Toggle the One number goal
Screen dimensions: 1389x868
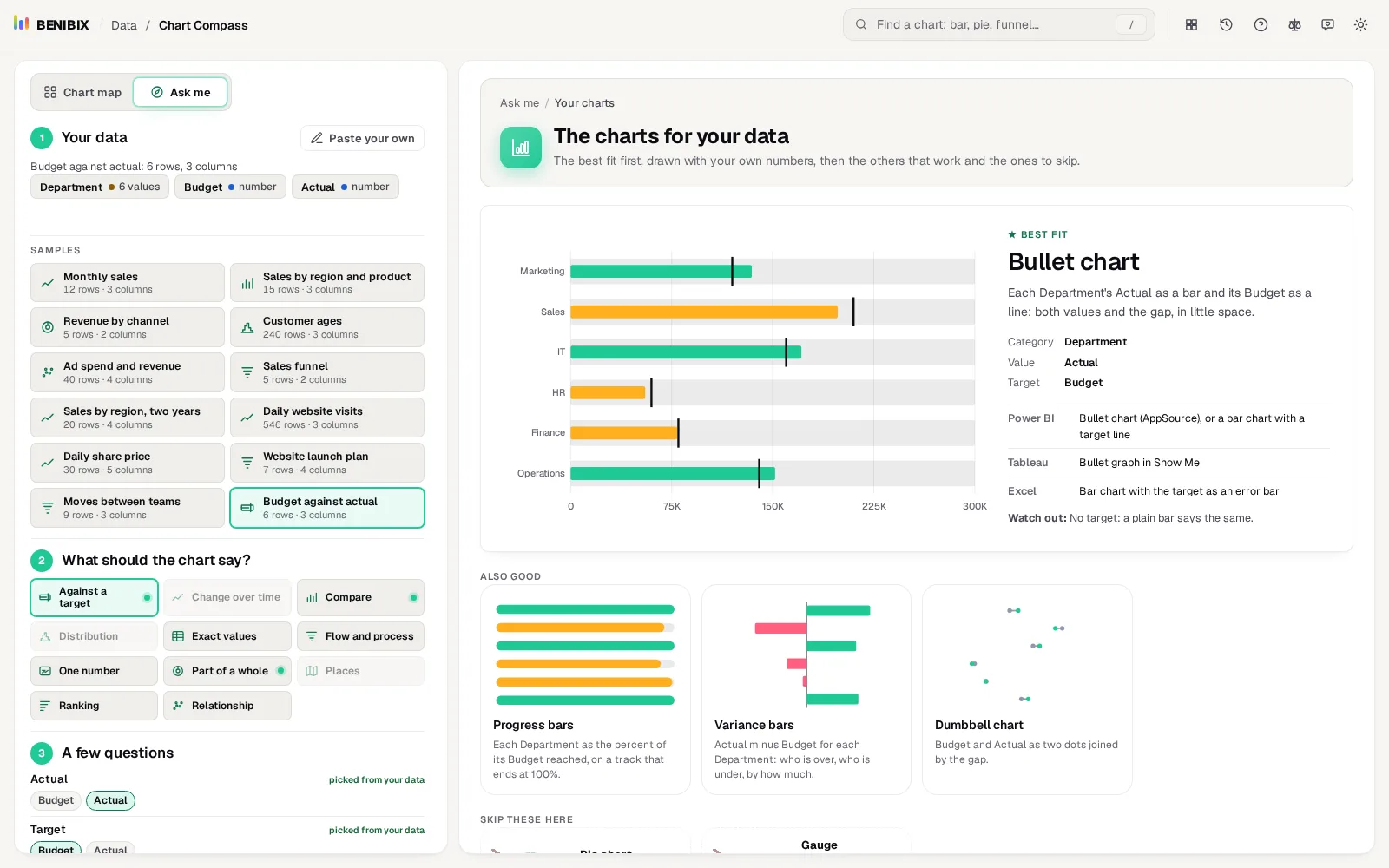pos(94,671)
